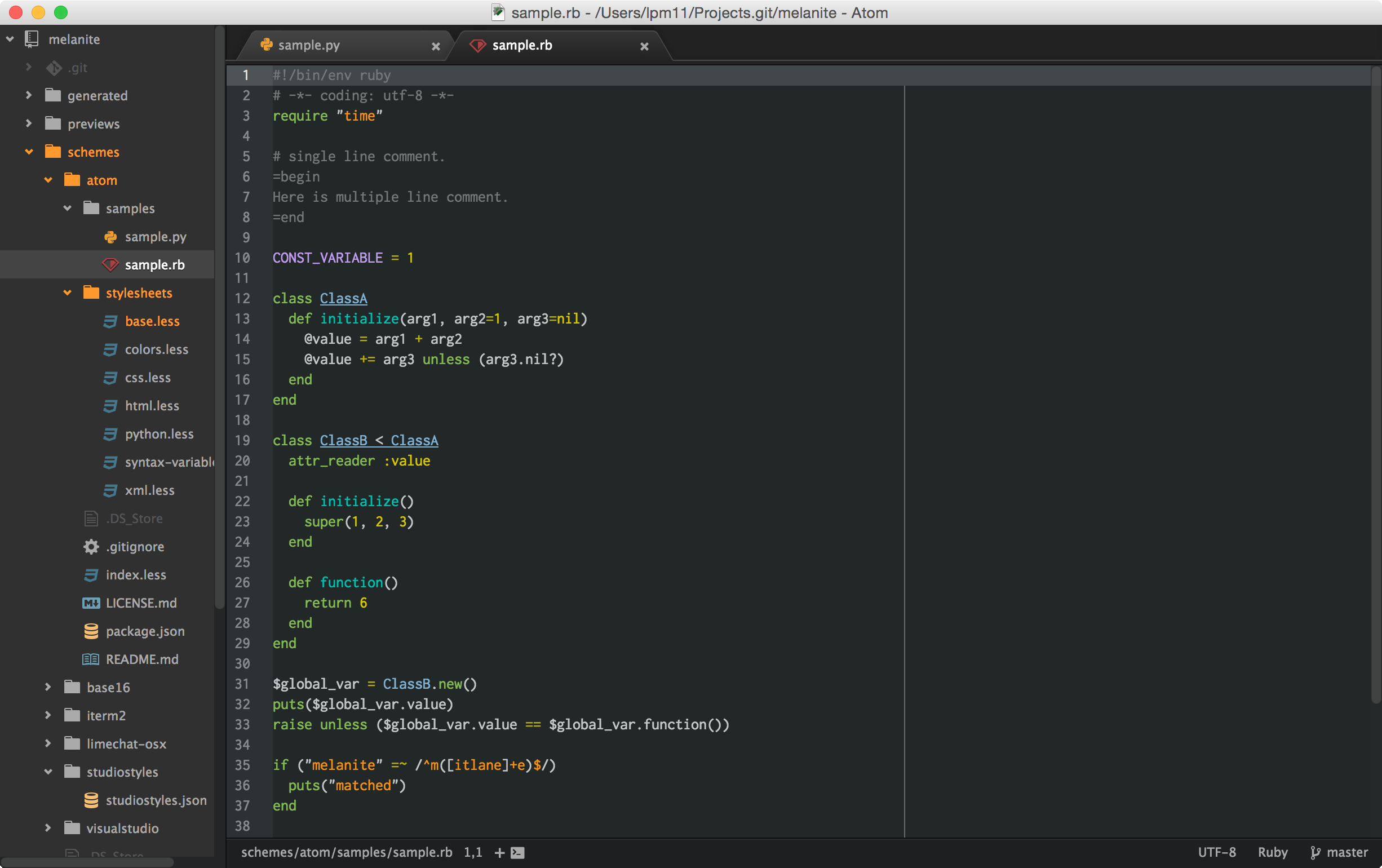
Task: Click the tree view horizontal scrollbar
Action: click(86, 862)
